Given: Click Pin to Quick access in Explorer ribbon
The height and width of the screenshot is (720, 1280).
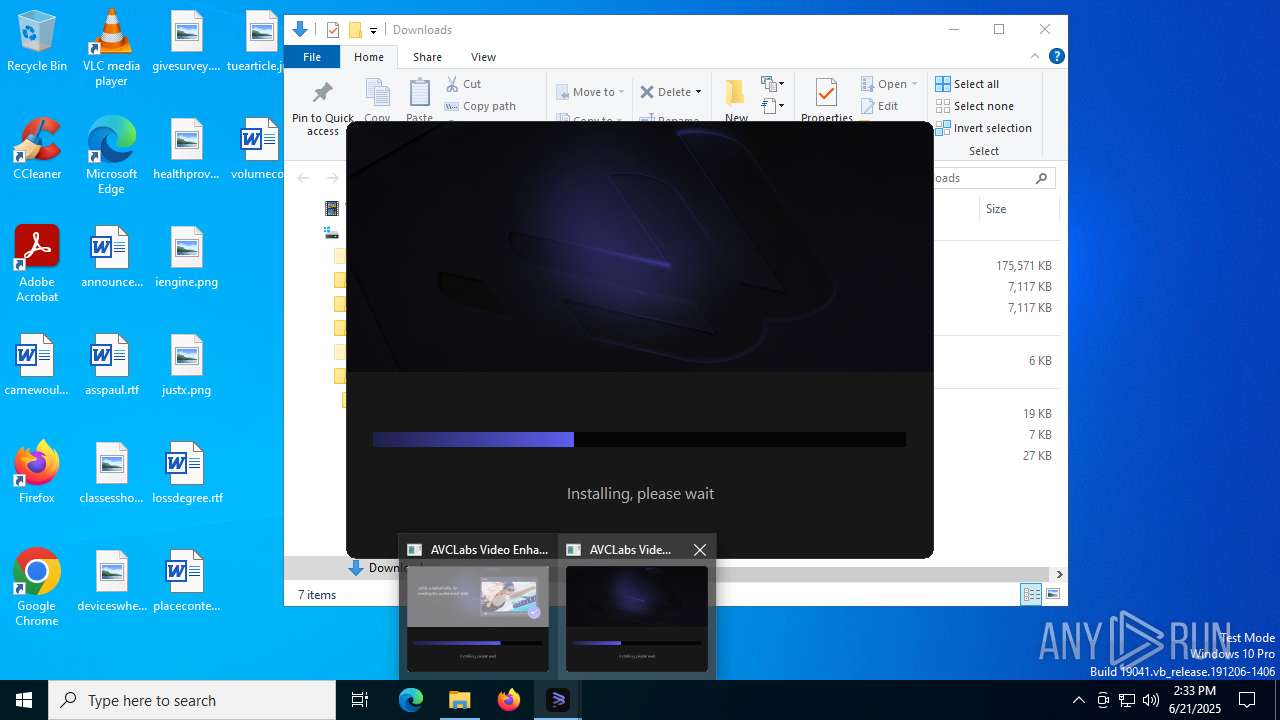Looking at the screenshot, I should (x=322, y=108).
